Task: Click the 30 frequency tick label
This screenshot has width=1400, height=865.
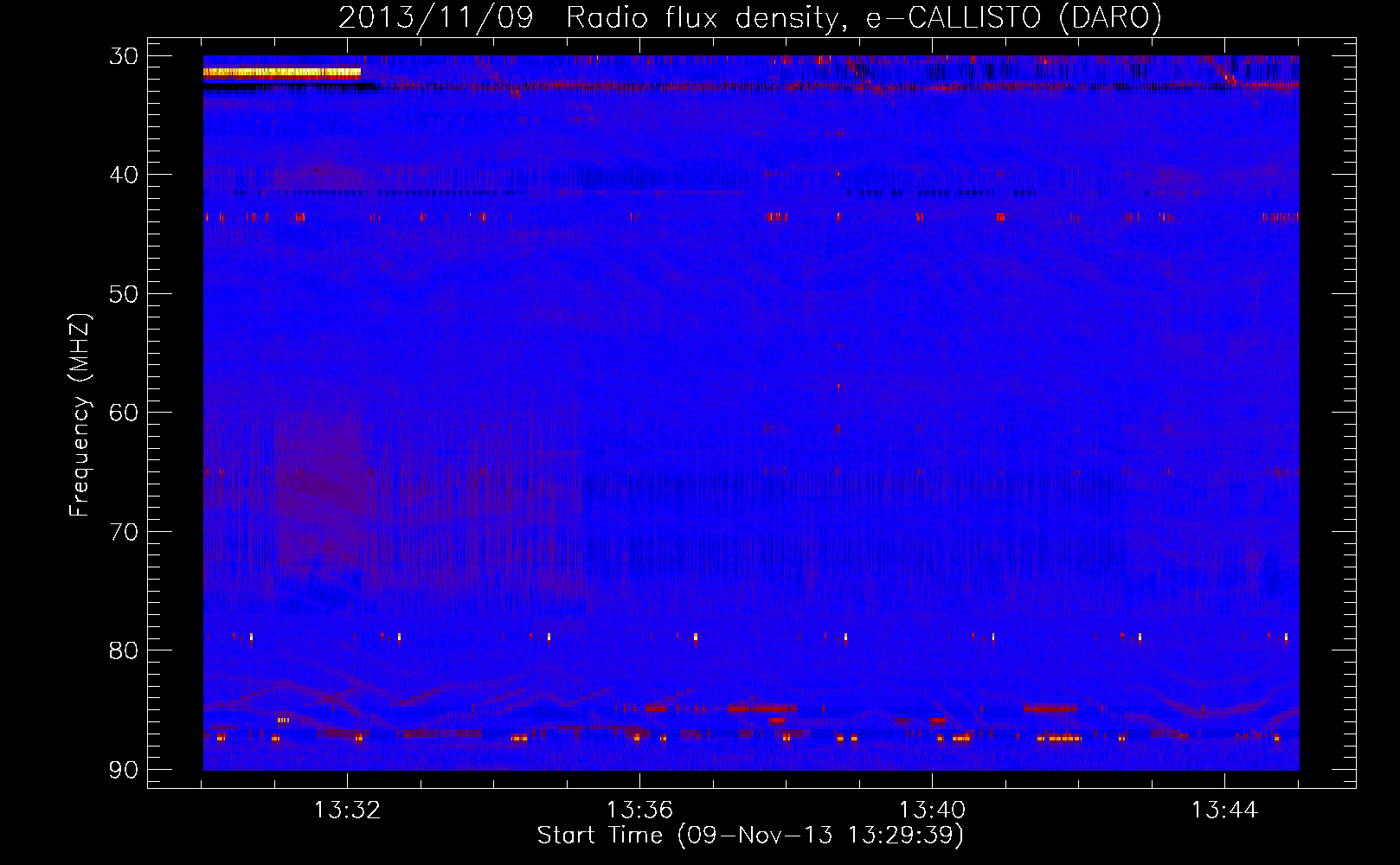Action: (x=125, y=56)
